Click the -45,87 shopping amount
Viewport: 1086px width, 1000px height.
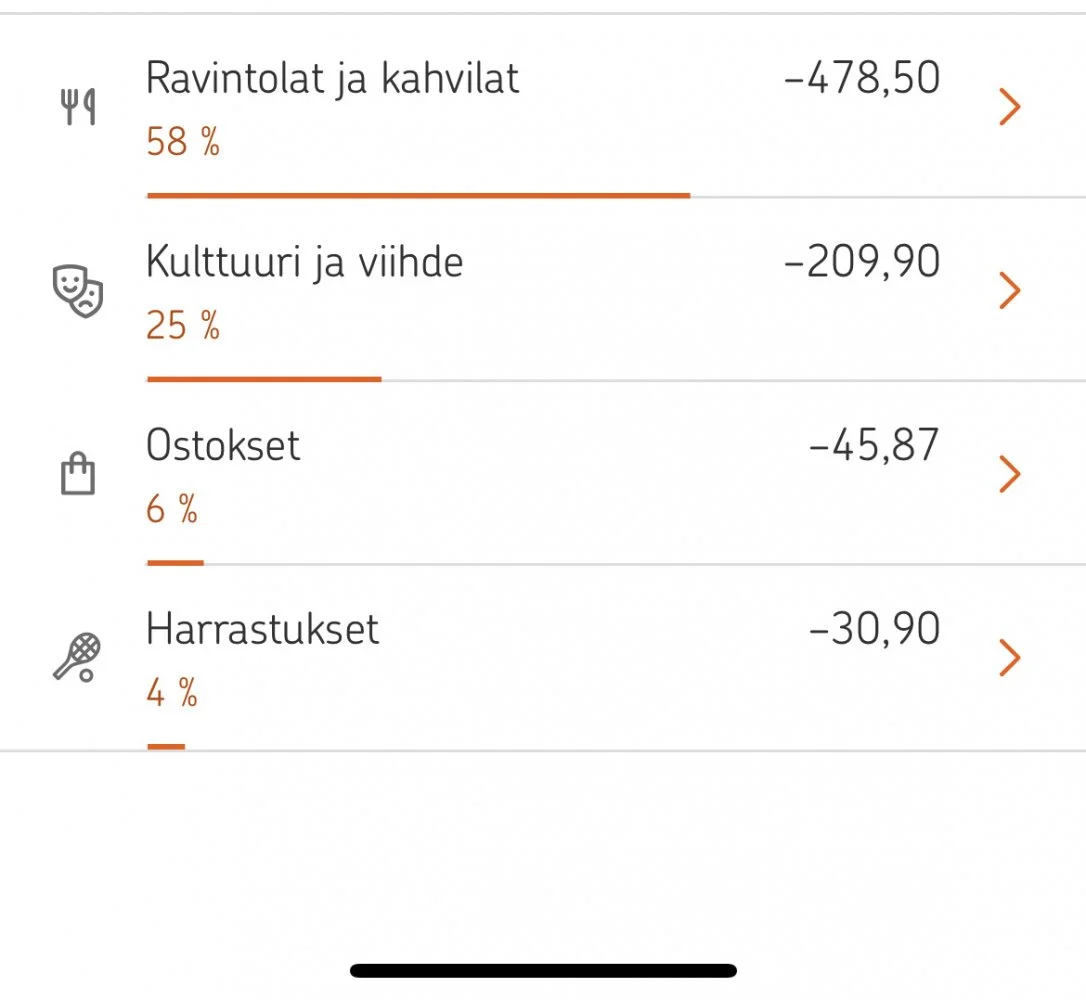click(x=874, y=446)
